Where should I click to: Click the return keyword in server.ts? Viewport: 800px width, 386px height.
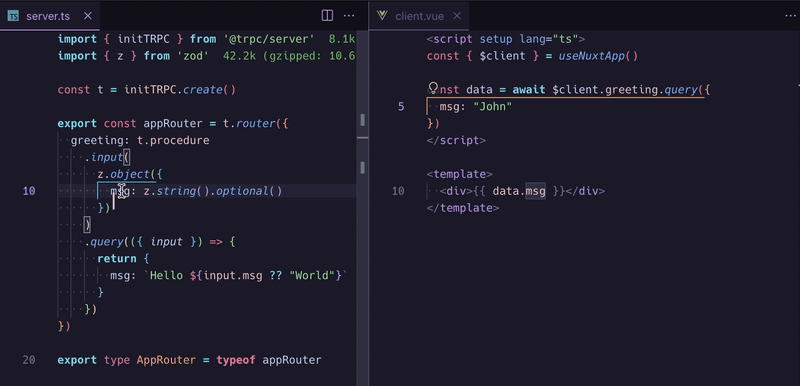[x=117, y=259]
